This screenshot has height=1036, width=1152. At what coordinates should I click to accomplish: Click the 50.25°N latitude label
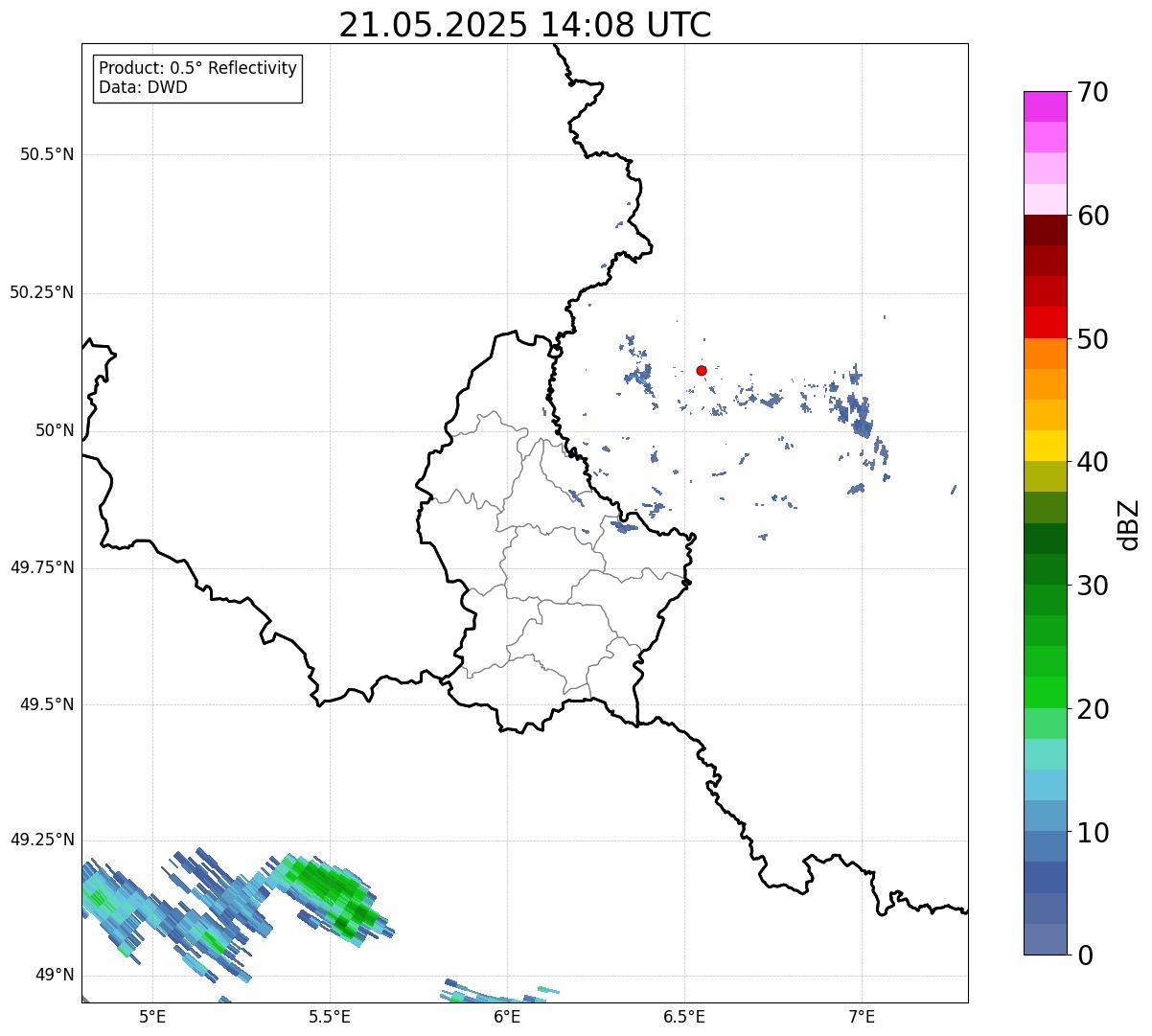click(x=42, y=292)
